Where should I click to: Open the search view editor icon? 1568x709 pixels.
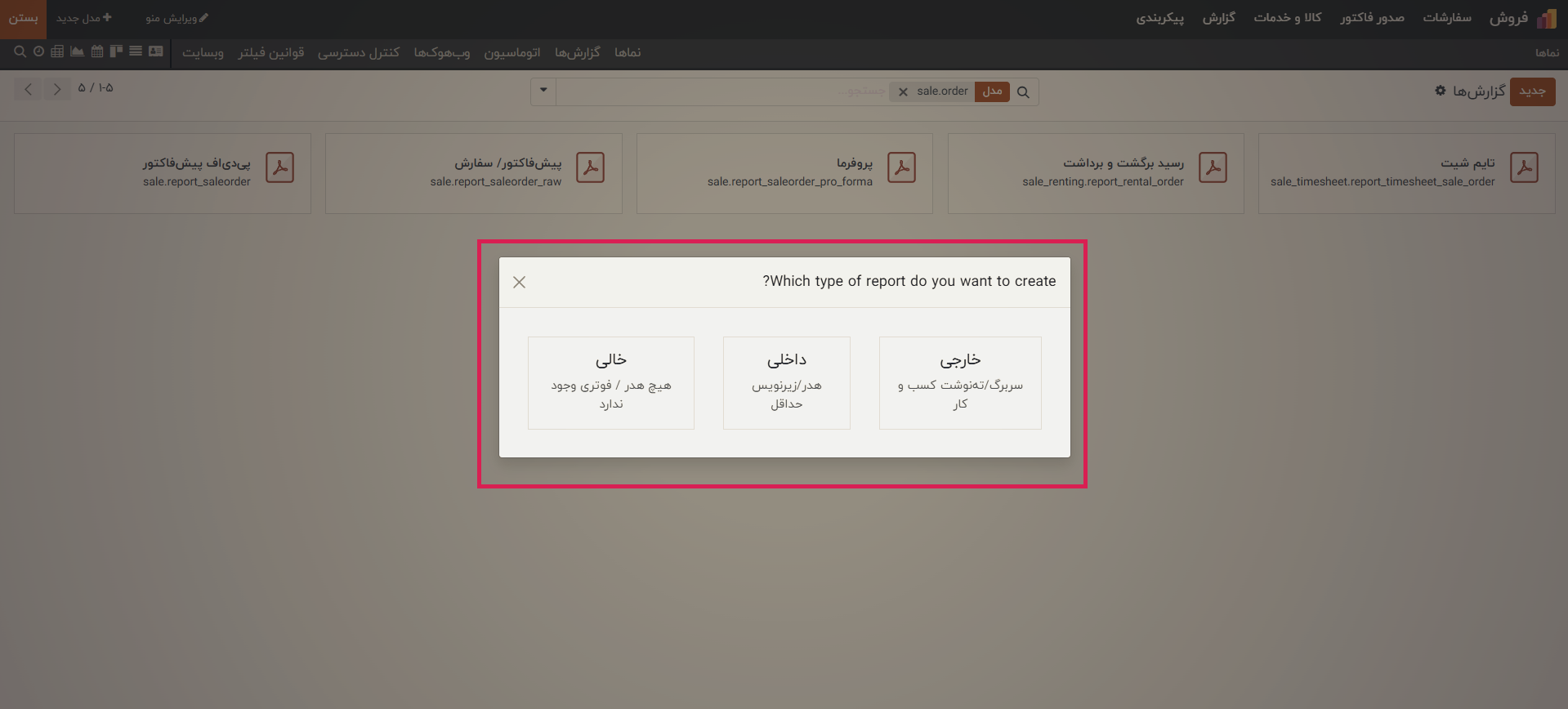coord(20,51)
